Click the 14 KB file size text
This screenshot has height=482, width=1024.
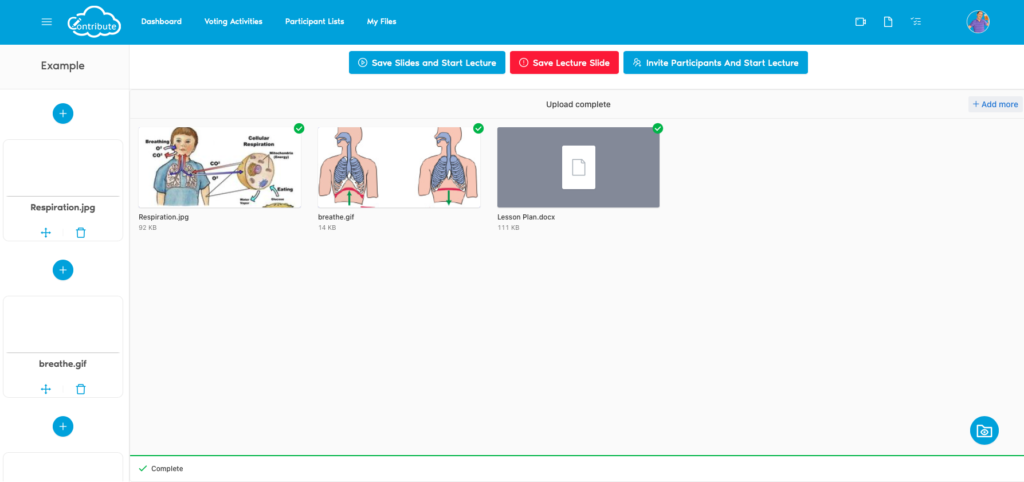click(327, 228)
